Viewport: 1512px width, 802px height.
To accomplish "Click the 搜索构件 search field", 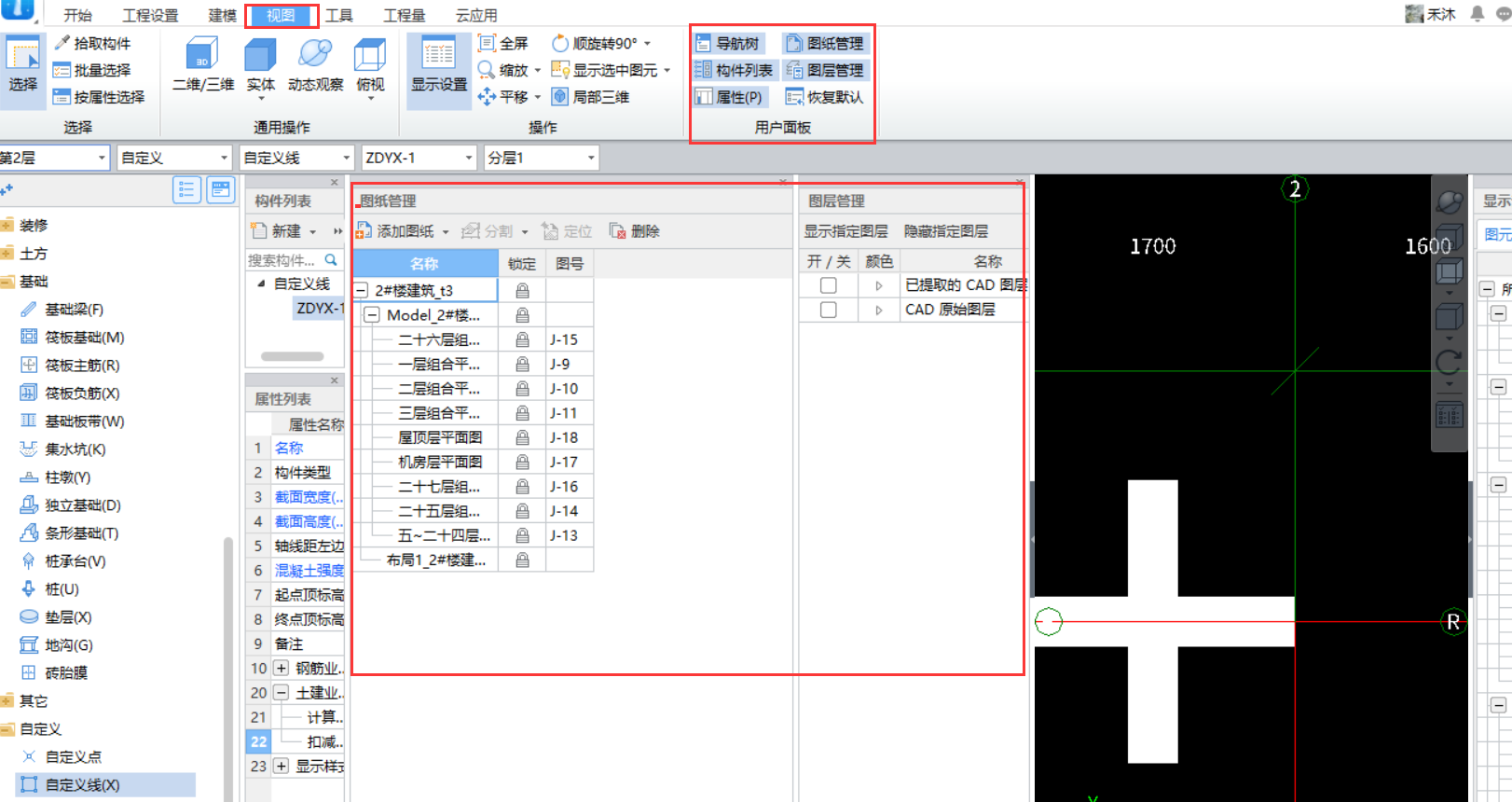I will click(x=284, y=260).
